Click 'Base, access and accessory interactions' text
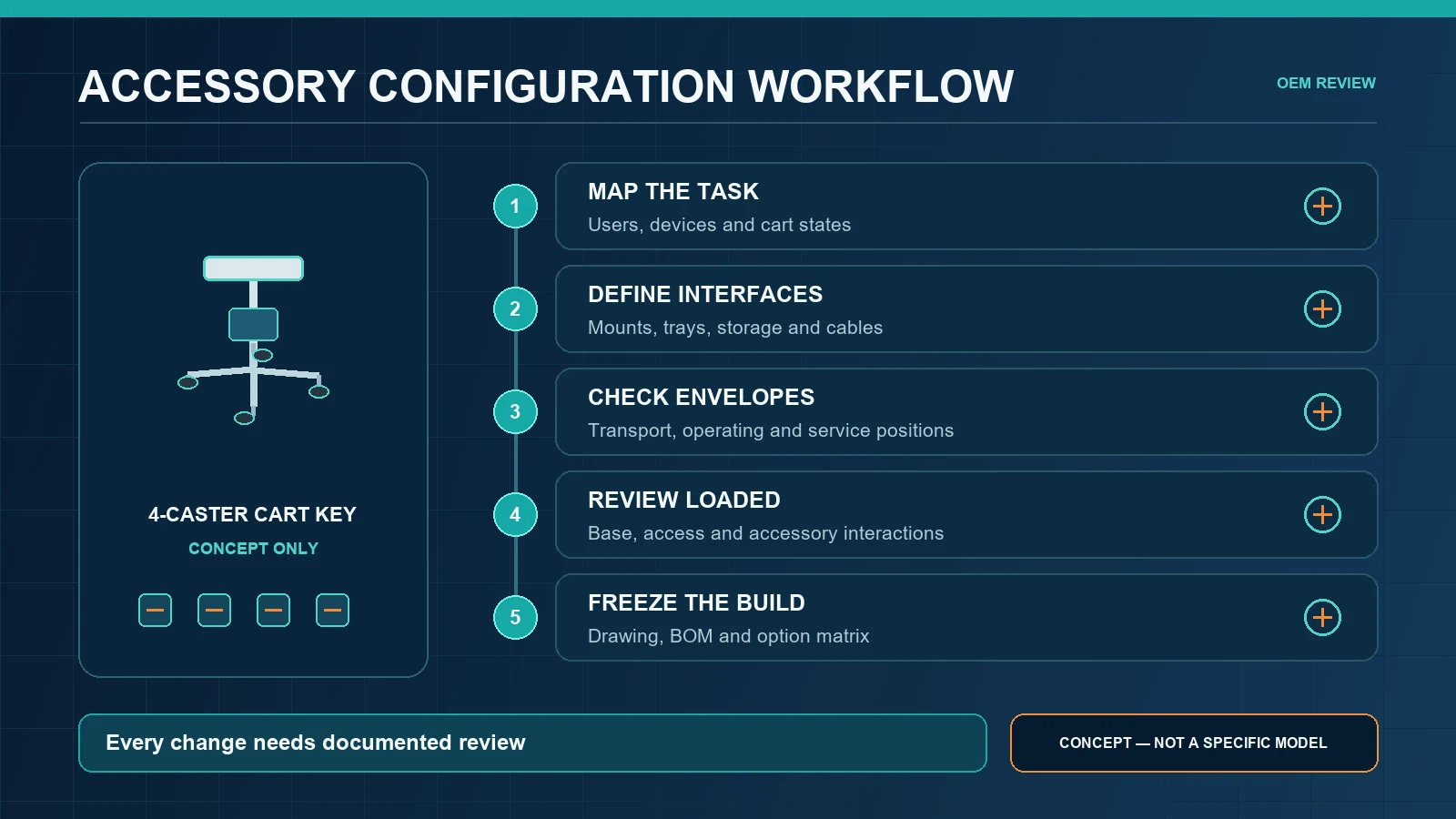This screenshot has width=1456, height=819. click(765, 533)
